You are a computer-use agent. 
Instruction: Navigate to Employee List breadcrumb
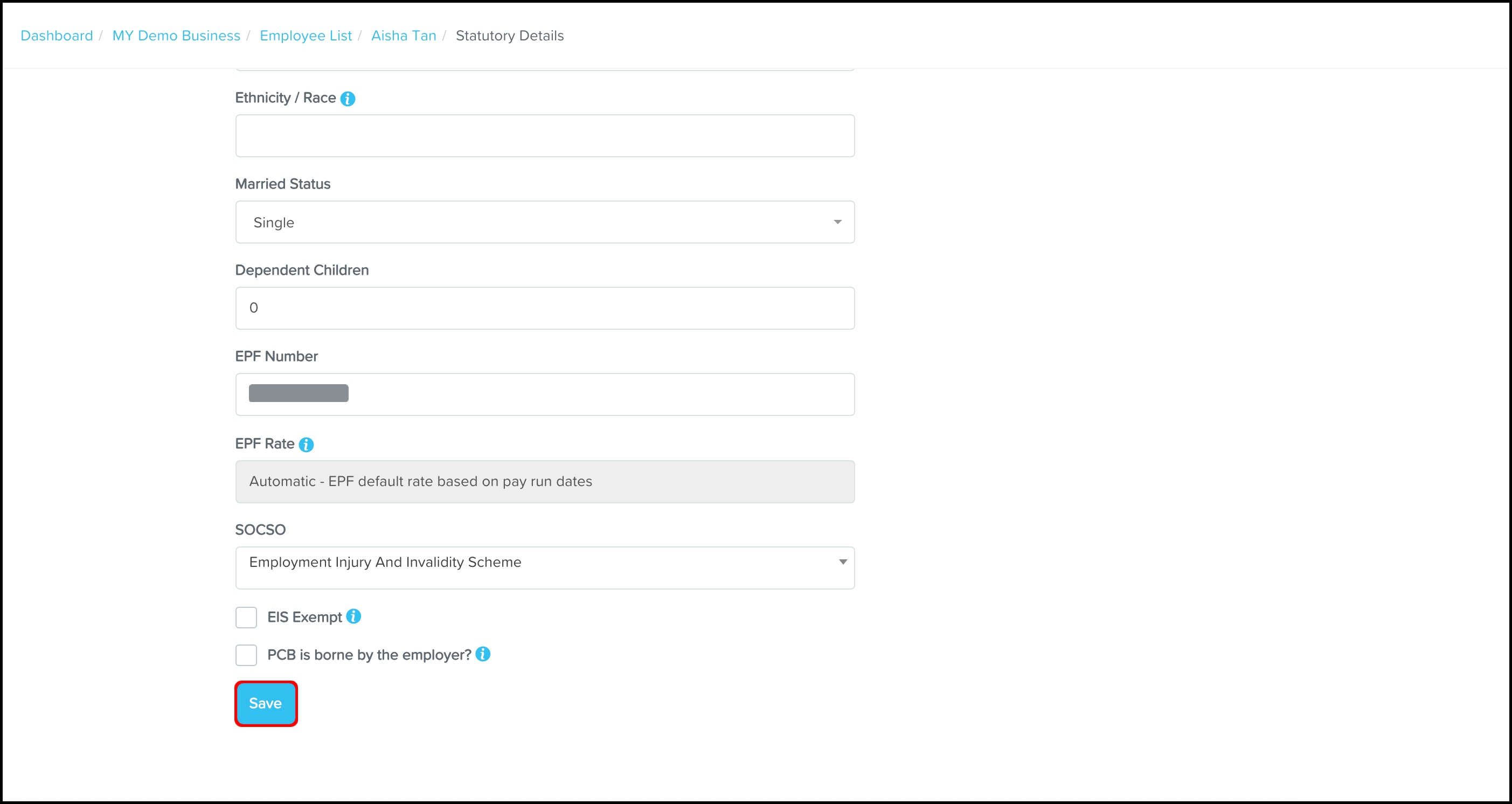coord(305,36)
